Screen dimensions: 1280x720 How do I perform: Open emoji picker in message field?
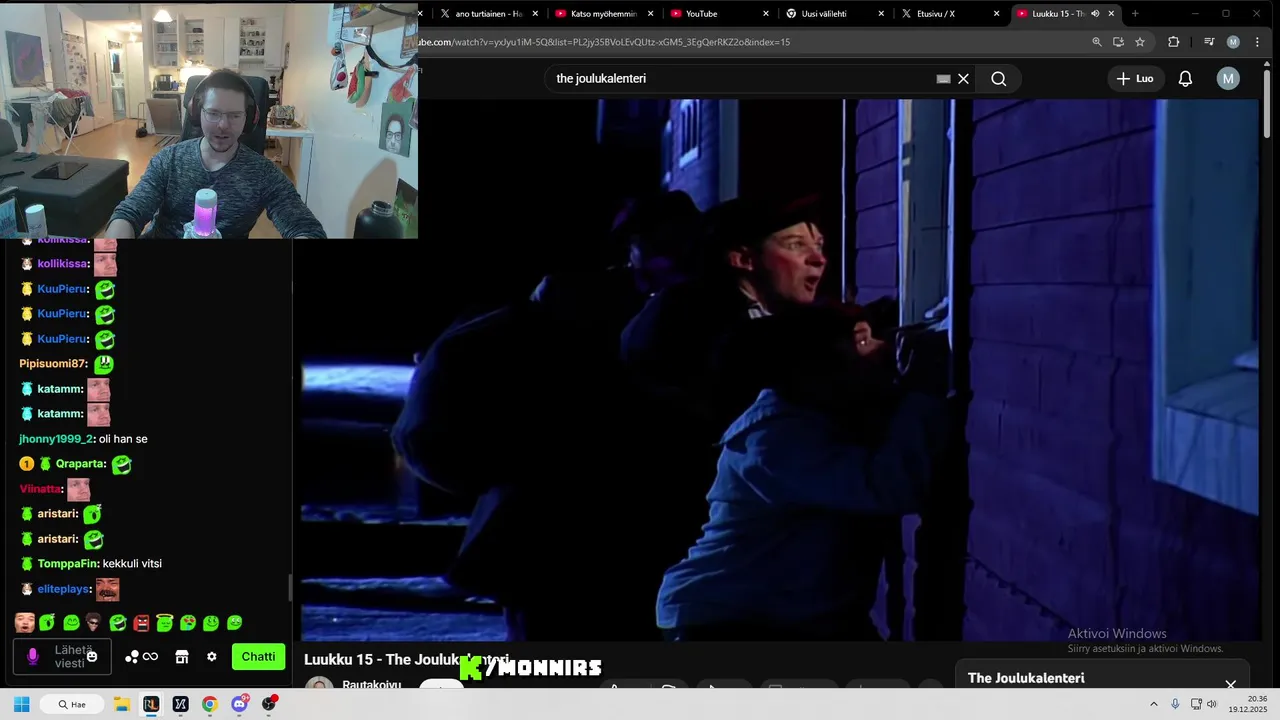pyautogui.click(x=92, y=657)
